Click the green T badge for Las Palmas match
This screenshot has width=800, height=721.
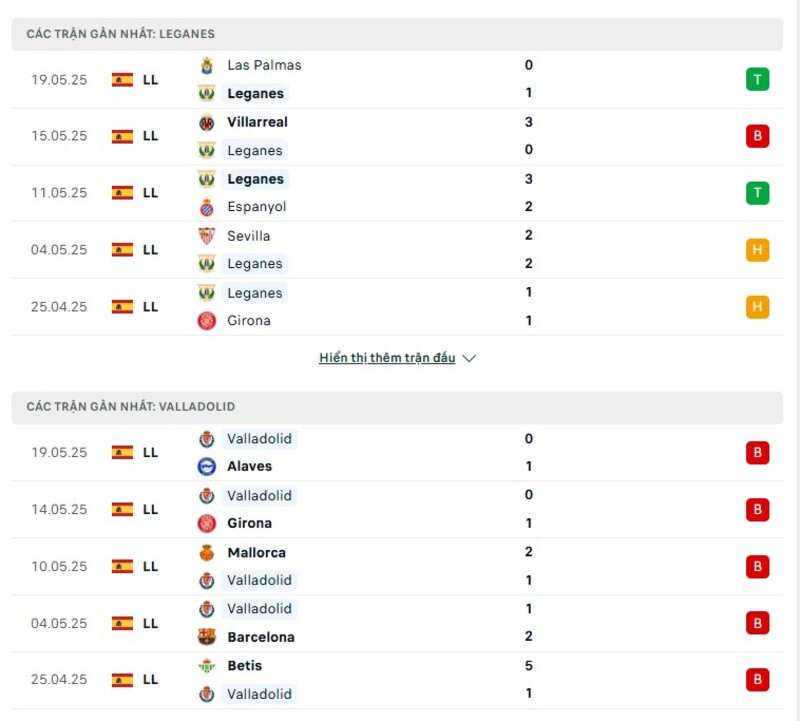pos(757,79)
